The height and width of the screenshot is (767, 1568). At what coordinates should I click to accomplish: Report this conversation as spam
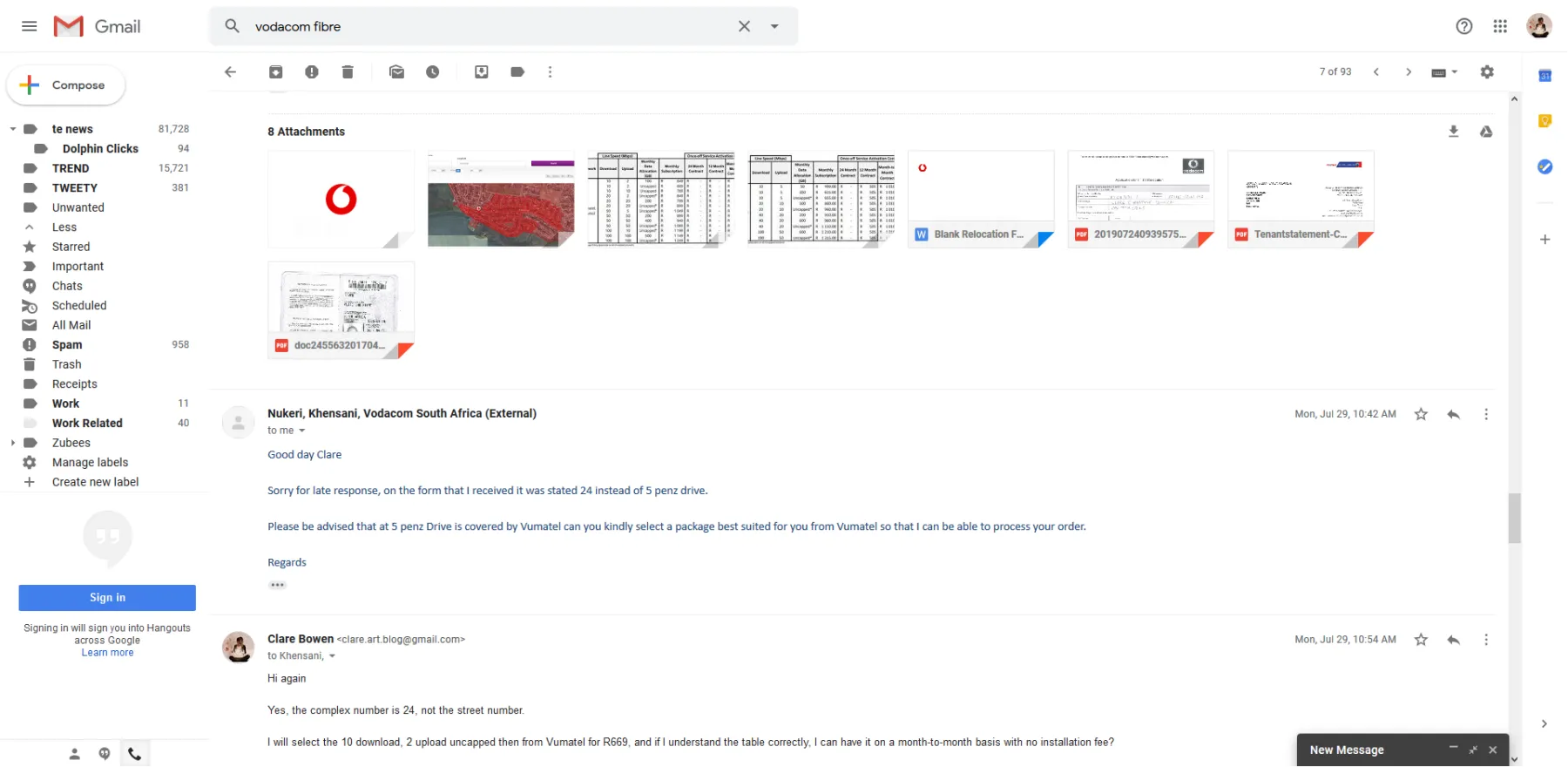tap(312, 72)
